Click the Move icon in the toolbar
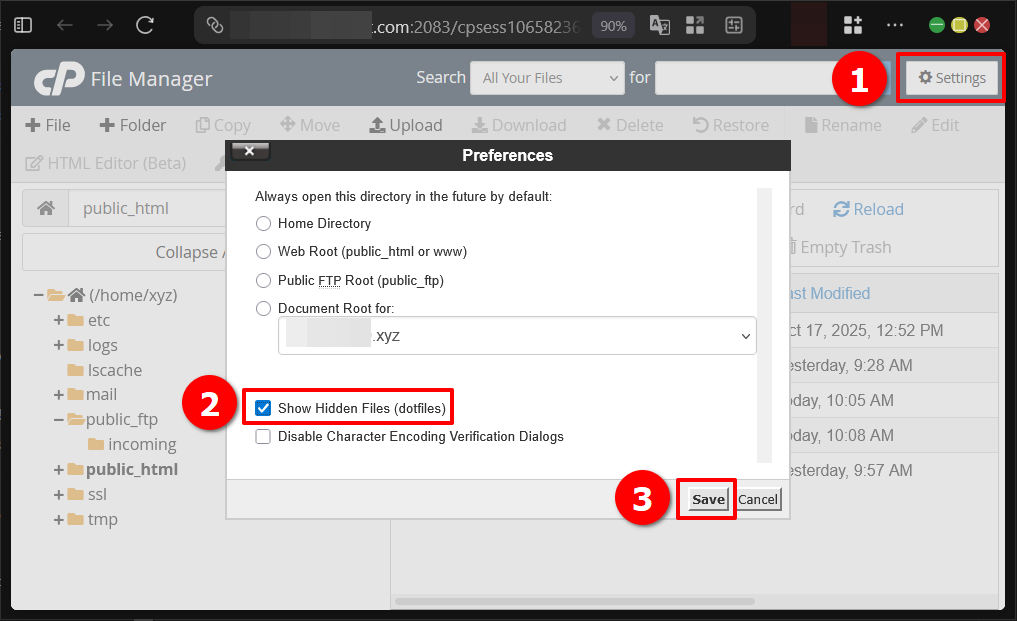1017x621 pixels. tap(310, 125)
